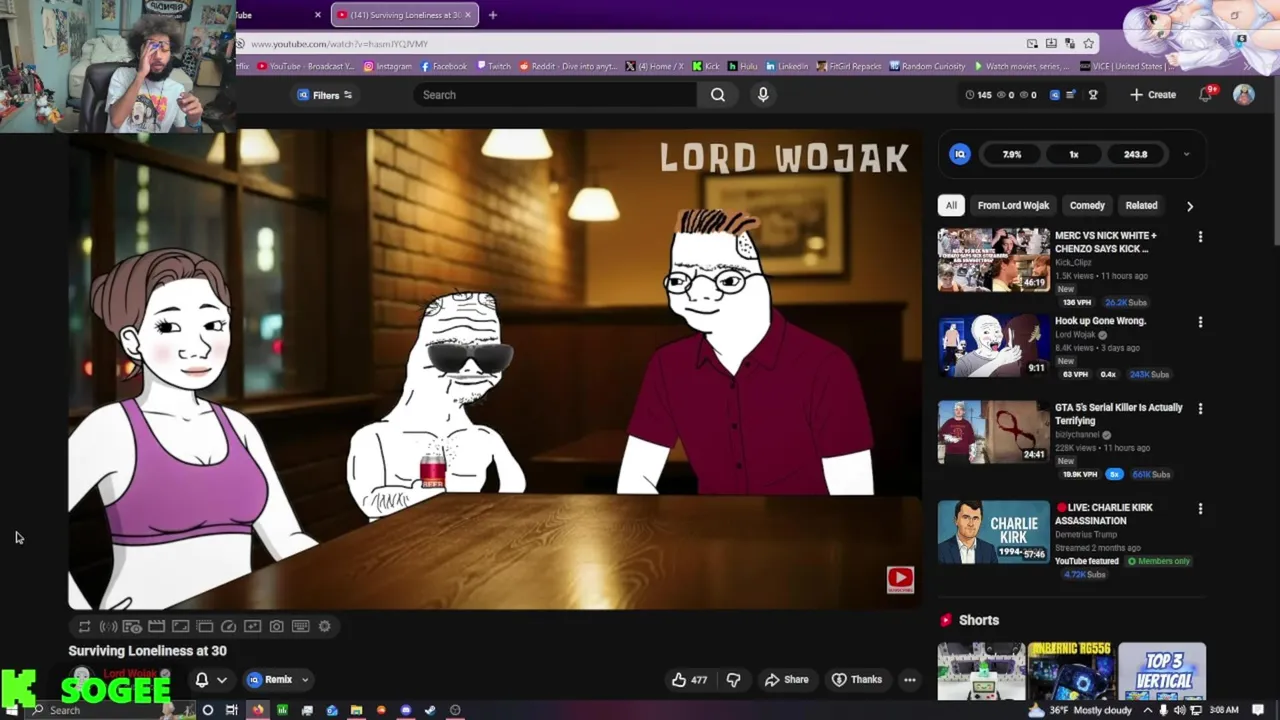The width and height of the screenshot is (1280, 720).
Task: Open the Facebook bookmark
Action: point(444,66)
